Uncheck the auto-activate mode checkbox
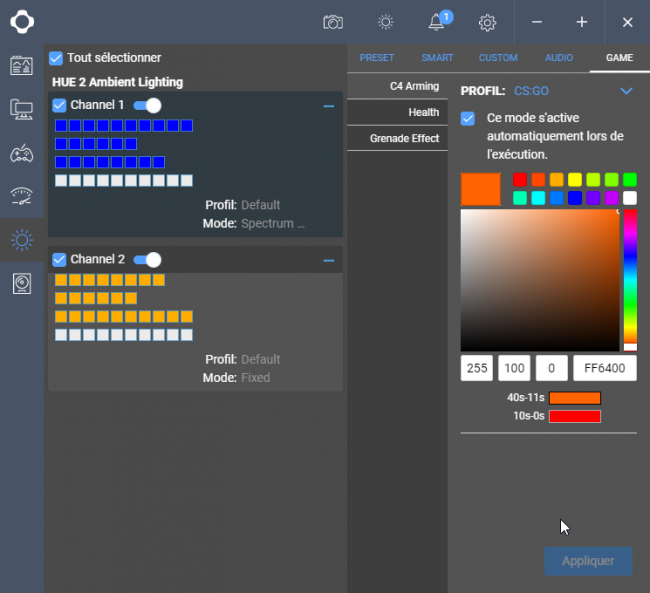Viewport: 650px width, 593px height. [x=468, y=119]
